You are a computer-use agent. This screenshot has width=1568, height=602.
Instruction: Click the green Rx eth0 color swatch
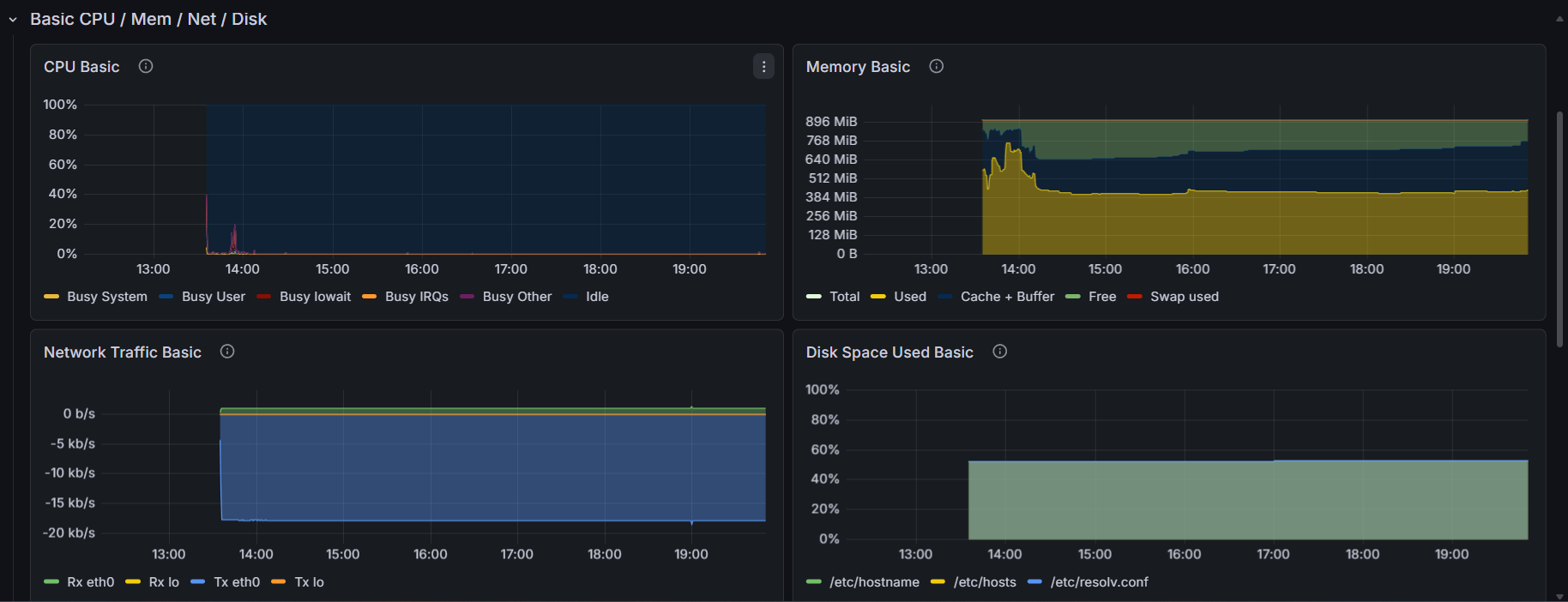pos(51,582)
